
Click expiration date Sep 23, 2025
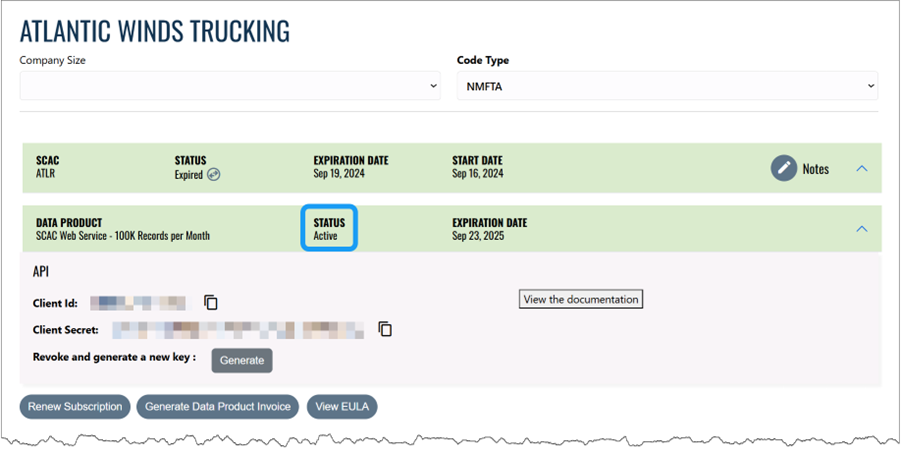tap(478, 235)
